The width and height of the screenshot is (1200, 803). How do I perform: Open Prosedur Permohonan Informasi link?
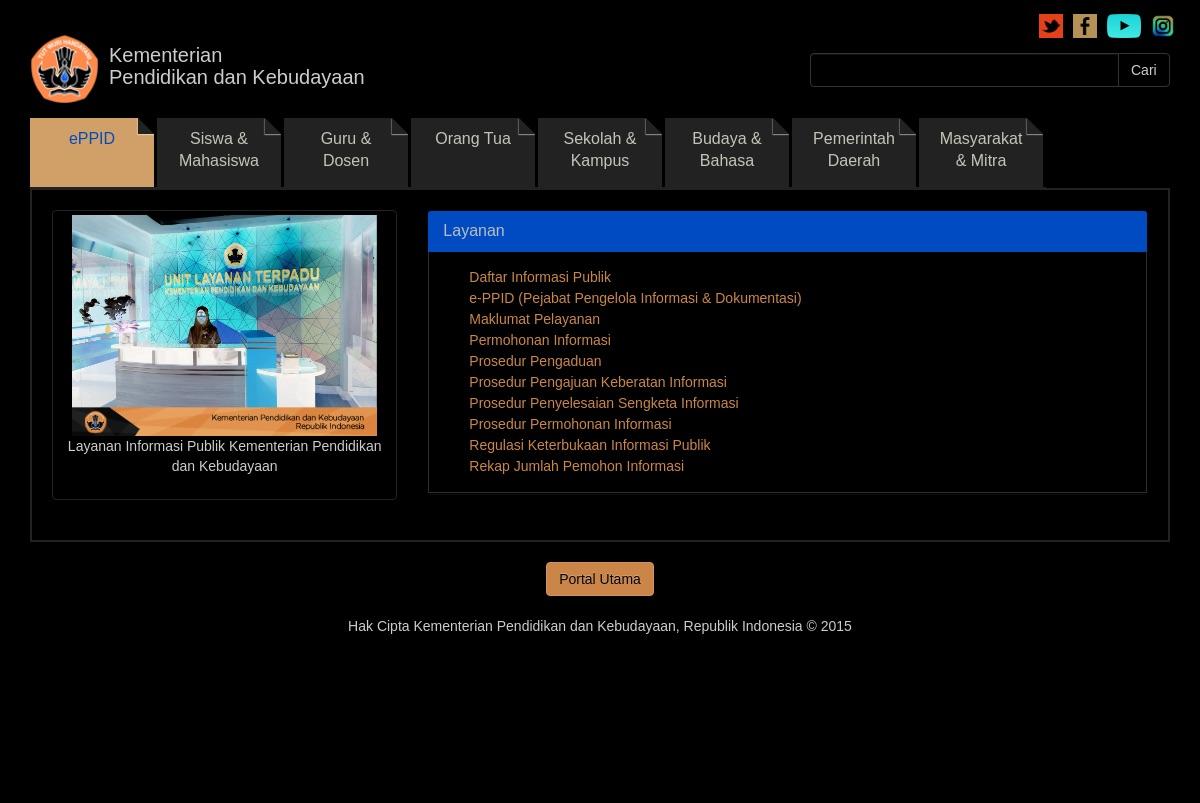coord(570,424)
